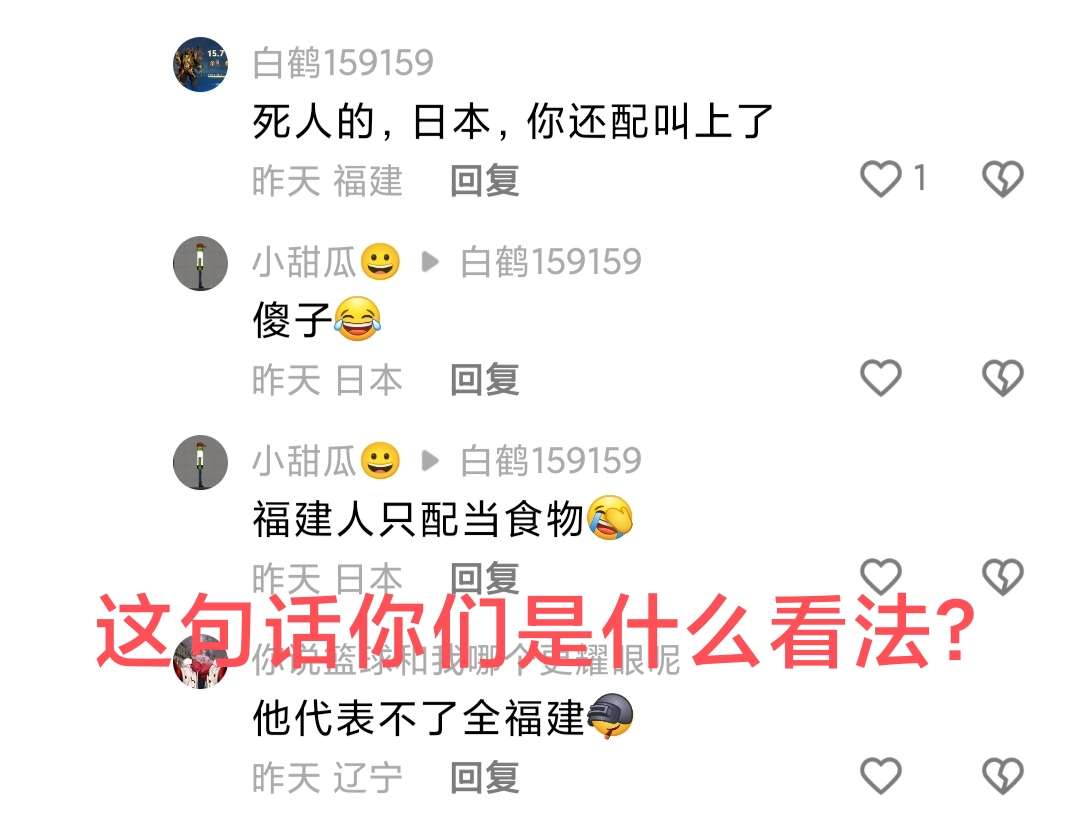This screenshot has height=826, width=1080.
Task: Like the 傻子 comment
Action: tap(881, 378)
